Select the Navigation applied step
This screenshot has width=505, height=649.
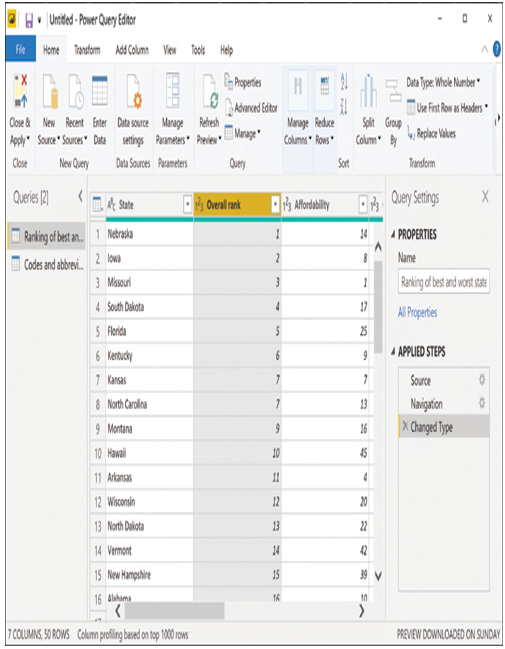coord(444,403)
